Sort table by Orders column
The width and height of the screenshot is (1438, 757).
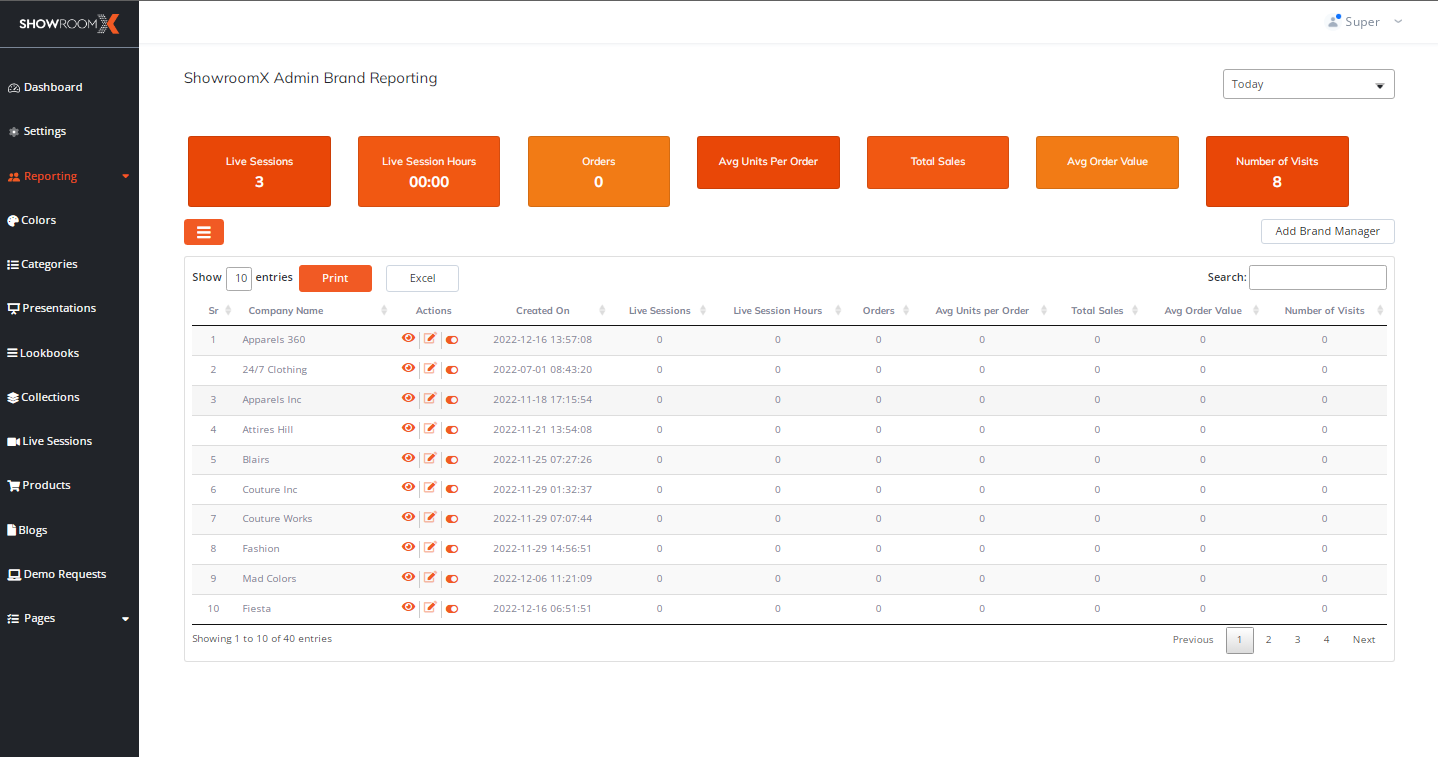point(879,311)
